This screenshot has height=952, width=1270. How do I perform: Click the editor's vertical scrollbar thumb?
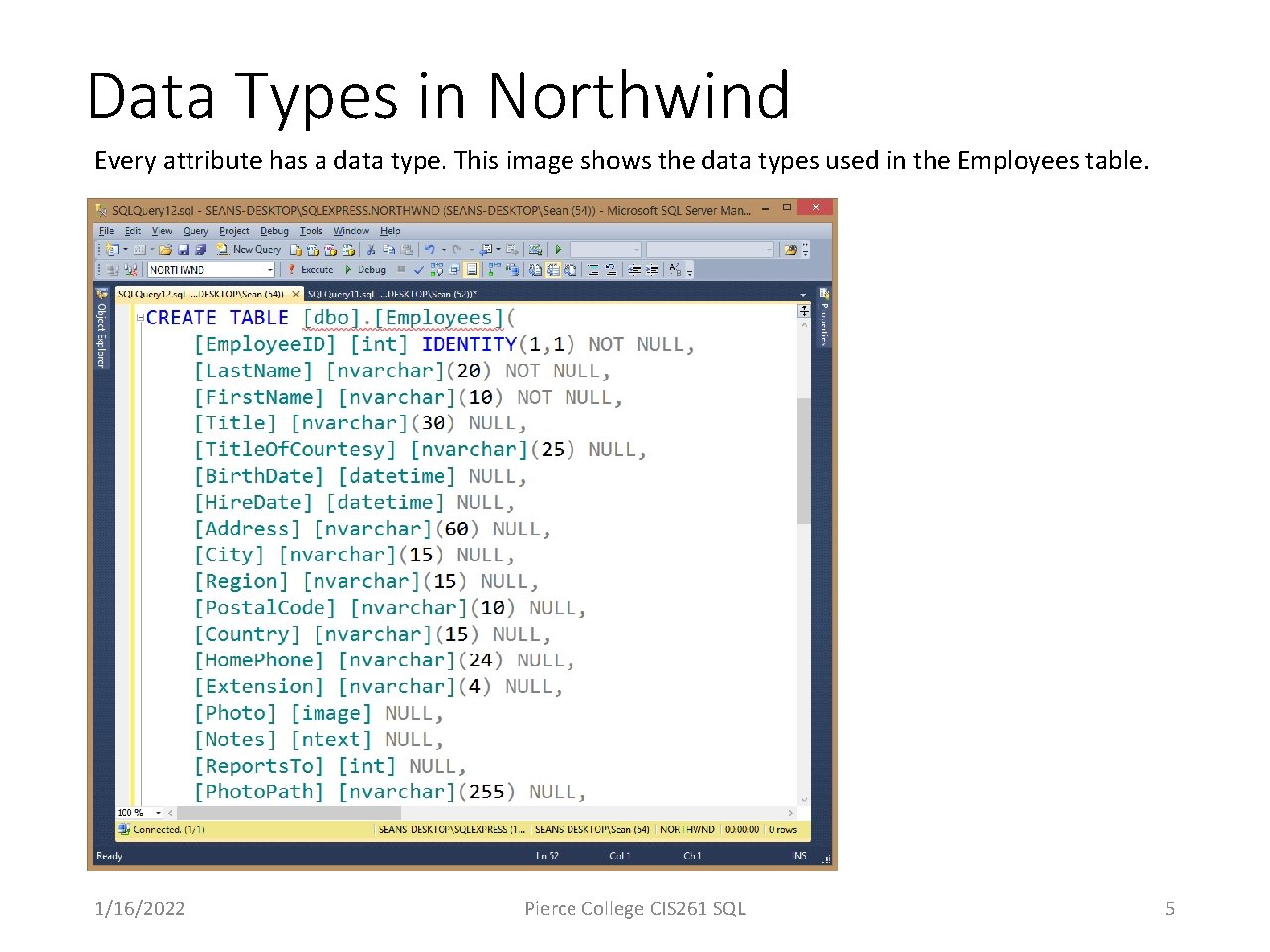[x=804, y=459]
